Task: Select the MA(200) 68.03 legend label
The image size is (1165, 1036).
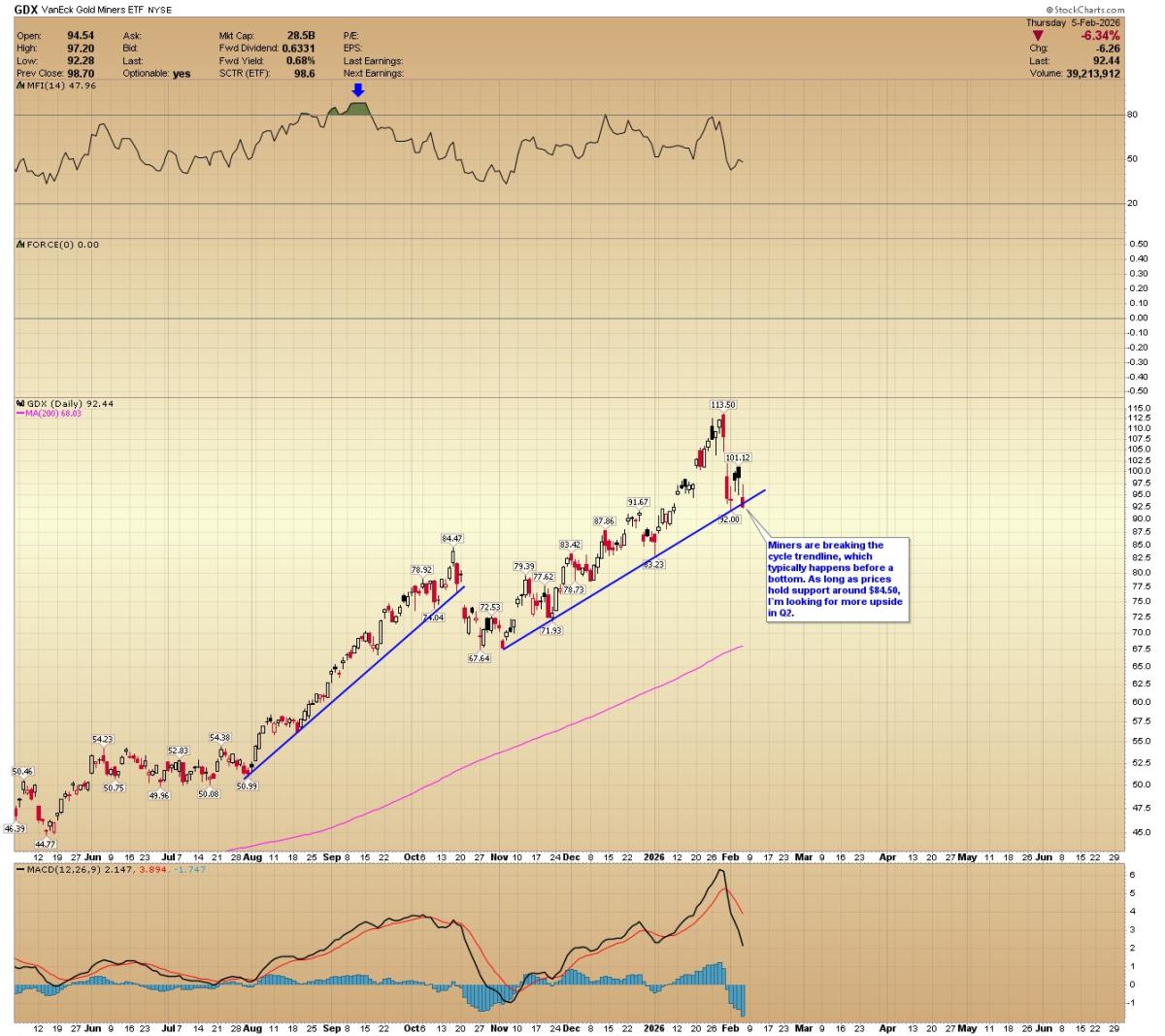Action: tap(52, 414)
